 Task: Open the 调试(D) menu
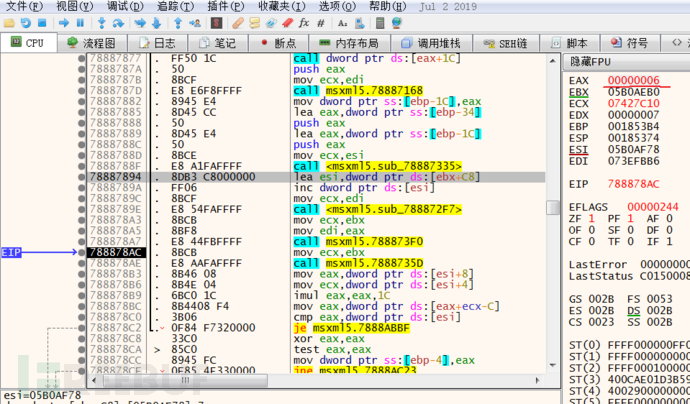(123, 6)
